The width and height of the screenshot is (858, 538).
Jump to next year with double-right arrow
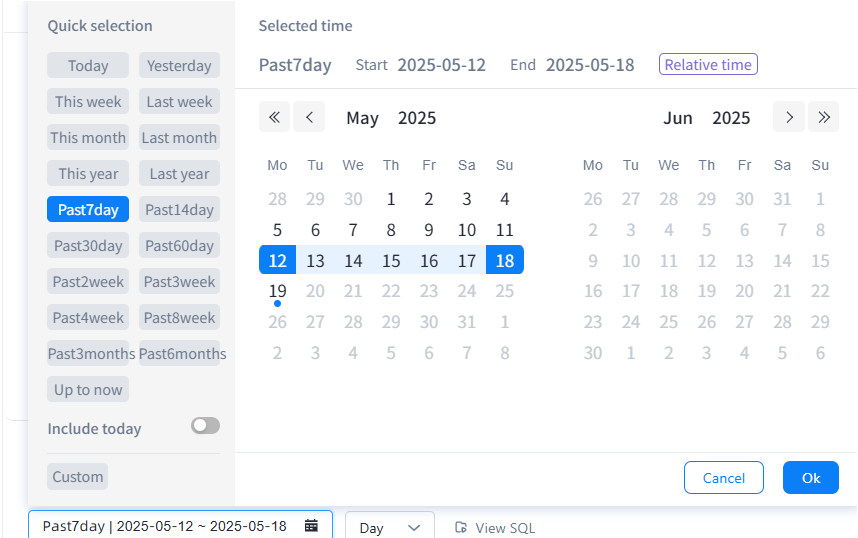tap(823, 117)
